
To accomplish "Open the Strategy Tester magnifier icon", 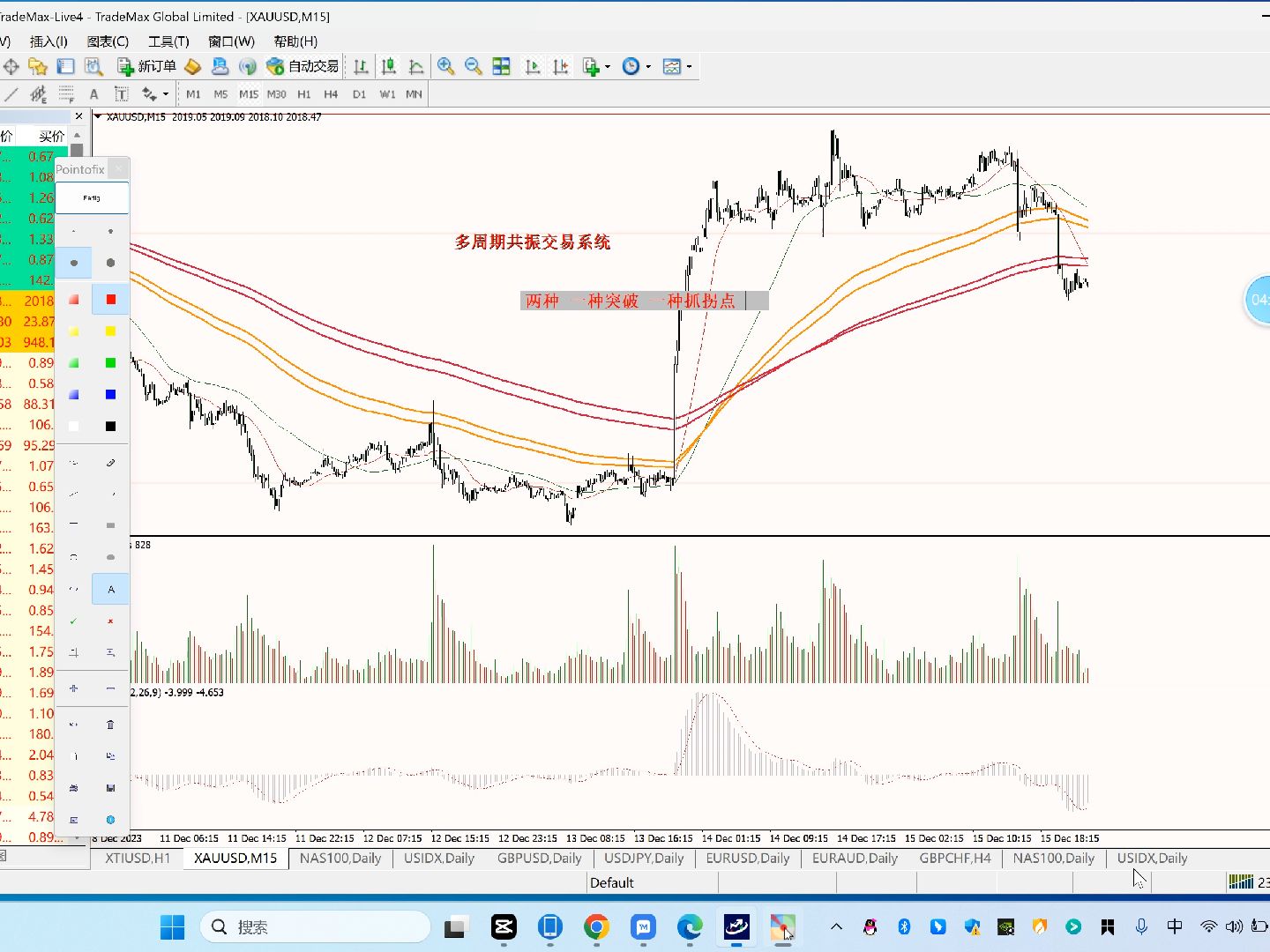I will (x=93, y=66).
